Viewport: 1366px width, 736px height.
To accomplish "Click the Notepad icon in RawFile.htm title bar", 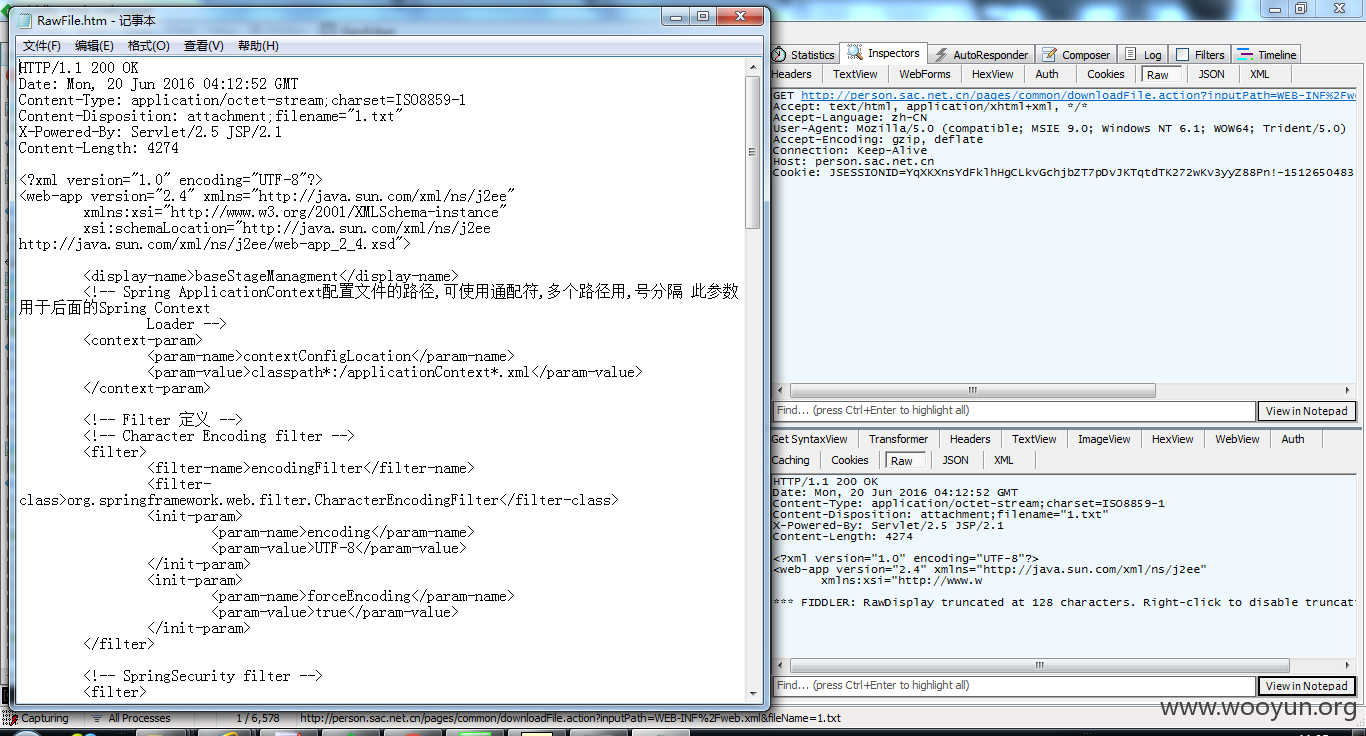I will [25, 20].
